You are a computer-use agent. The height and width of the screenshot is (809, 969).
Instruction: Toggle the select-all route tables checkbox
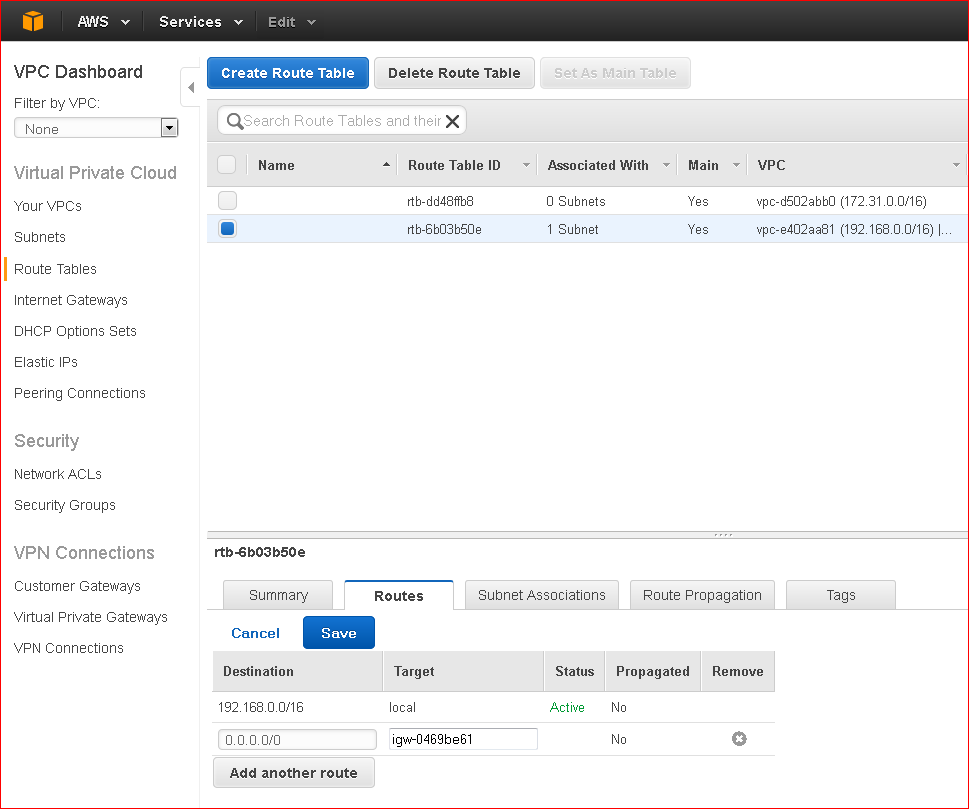tap(227, 164)
